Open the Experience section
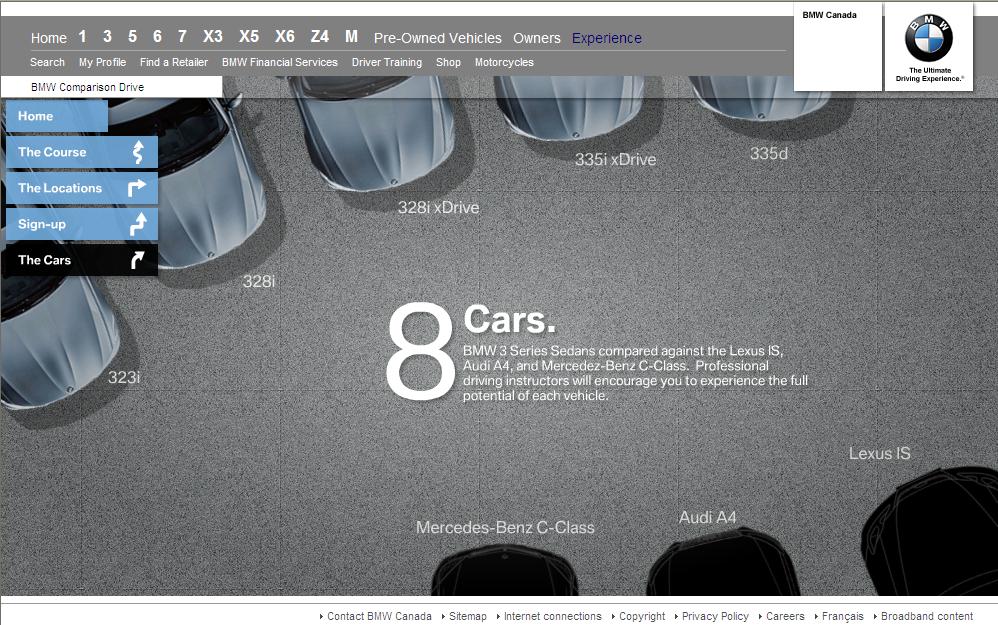 click(x=607, y=38)
